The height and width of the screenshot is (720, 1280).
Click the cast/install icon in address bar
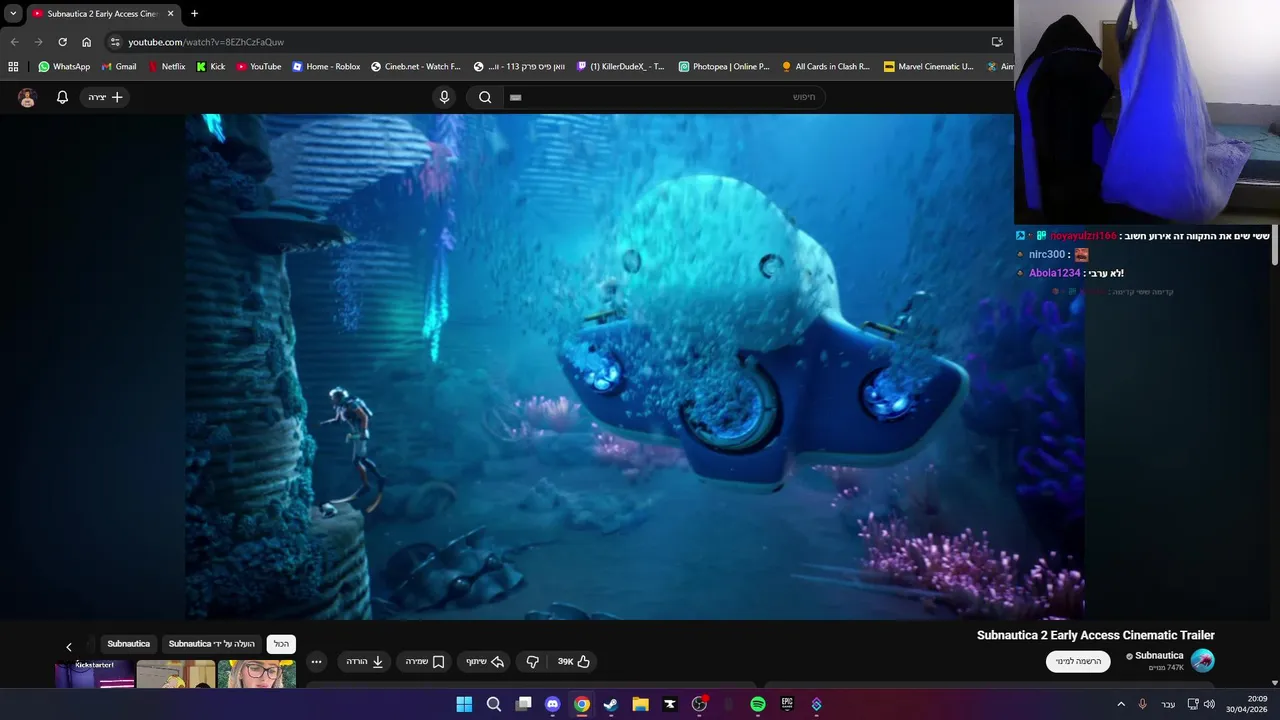coord(996,42)
